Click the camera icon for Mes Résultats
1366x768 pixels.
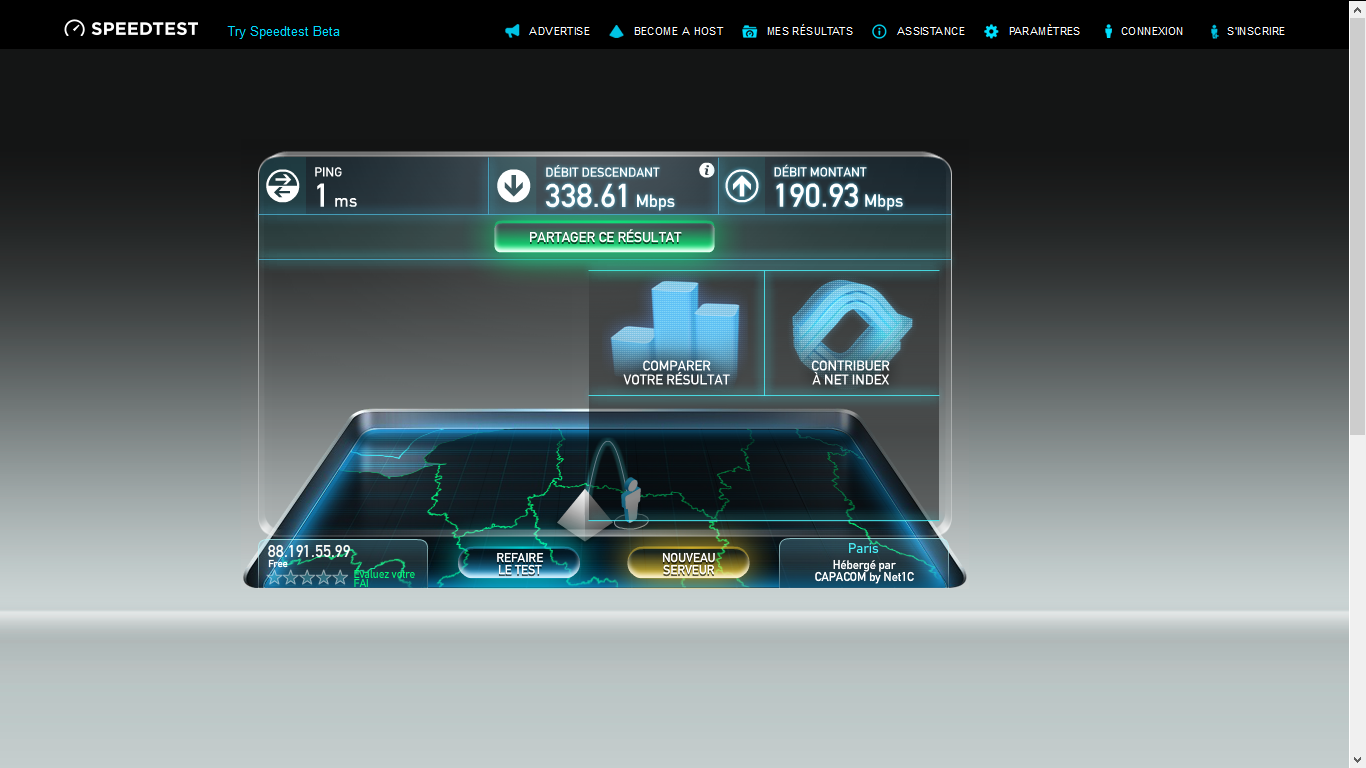pos(750,31)
